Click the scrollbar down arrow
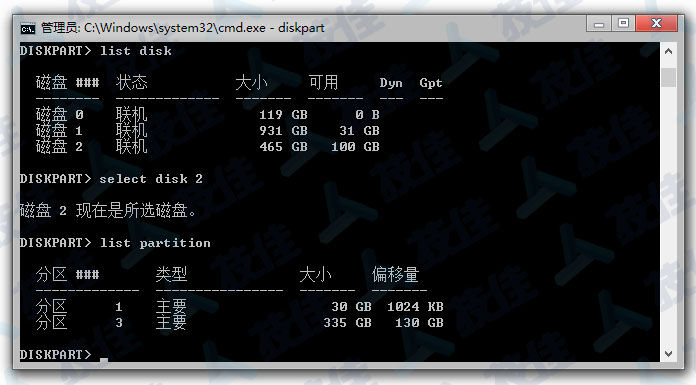Image resolution: width=696 pixels, height=385 pixels. click(x=668, y=353)
